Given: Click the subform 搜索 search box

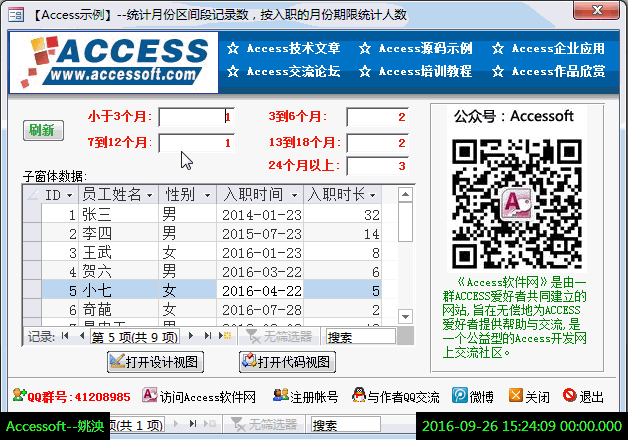Looking at the screenshot, I should 360,337.
